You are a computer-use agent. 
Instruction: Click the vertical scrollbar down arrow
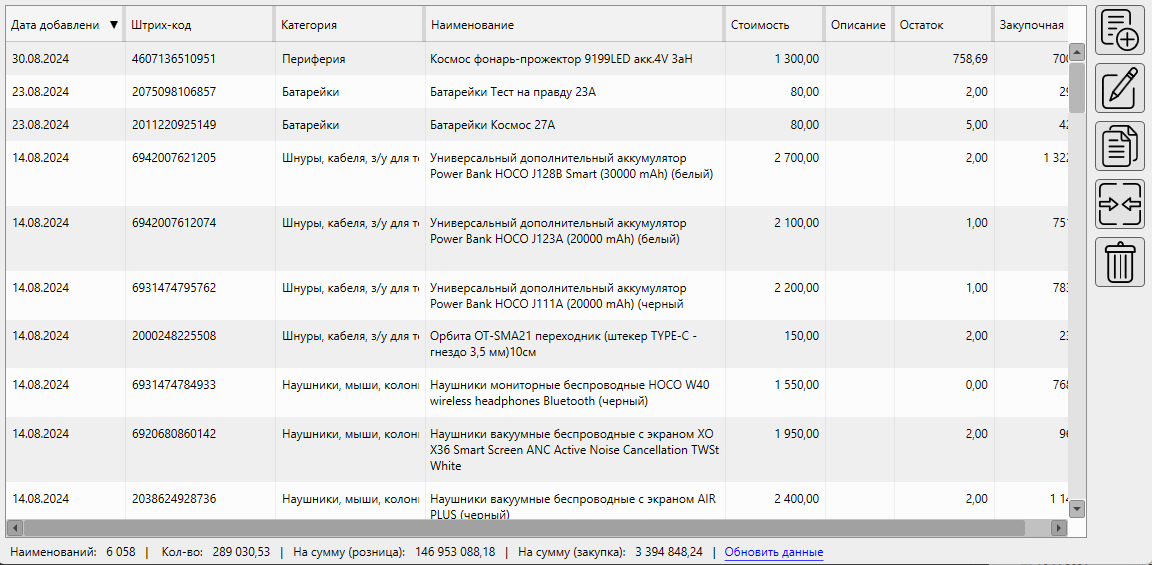1077,509
